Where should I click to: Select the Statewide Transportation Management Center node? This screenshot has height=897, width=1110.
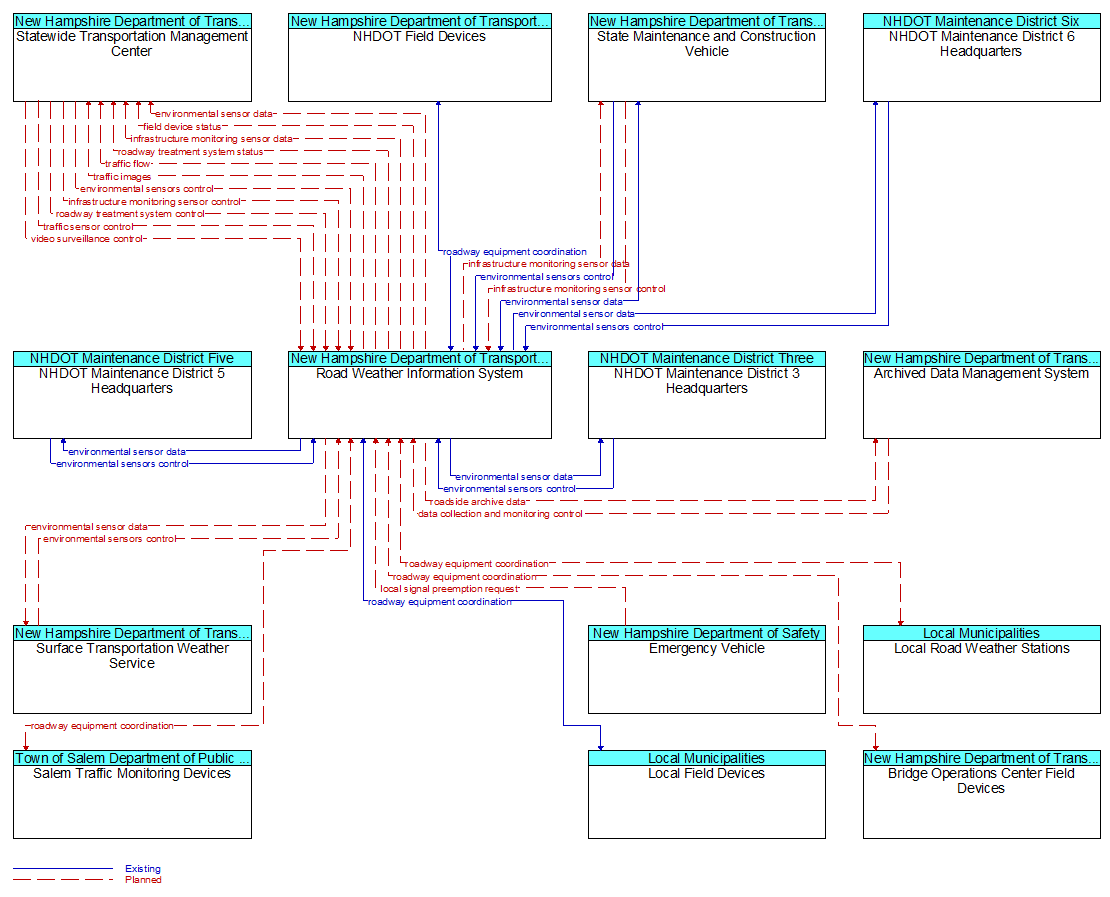pyautogui.click(x=132, y=57)
